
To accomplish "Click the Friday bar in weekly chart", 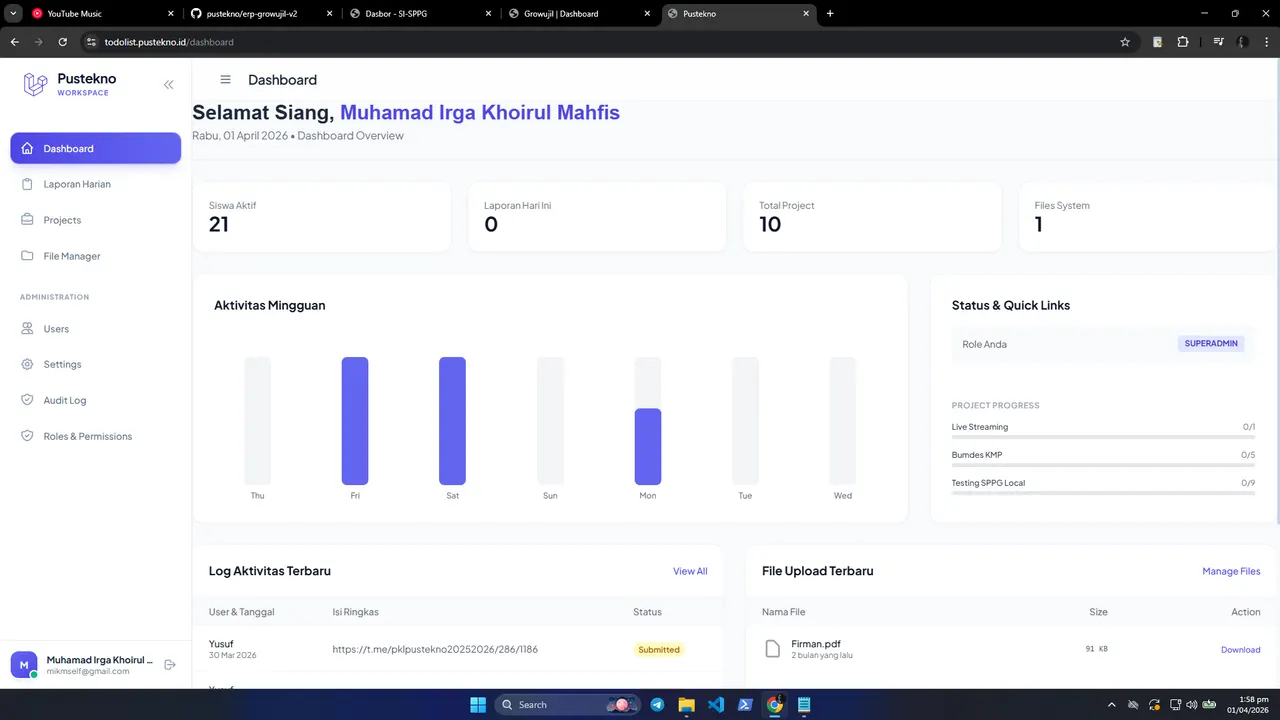I will point(355,421).
